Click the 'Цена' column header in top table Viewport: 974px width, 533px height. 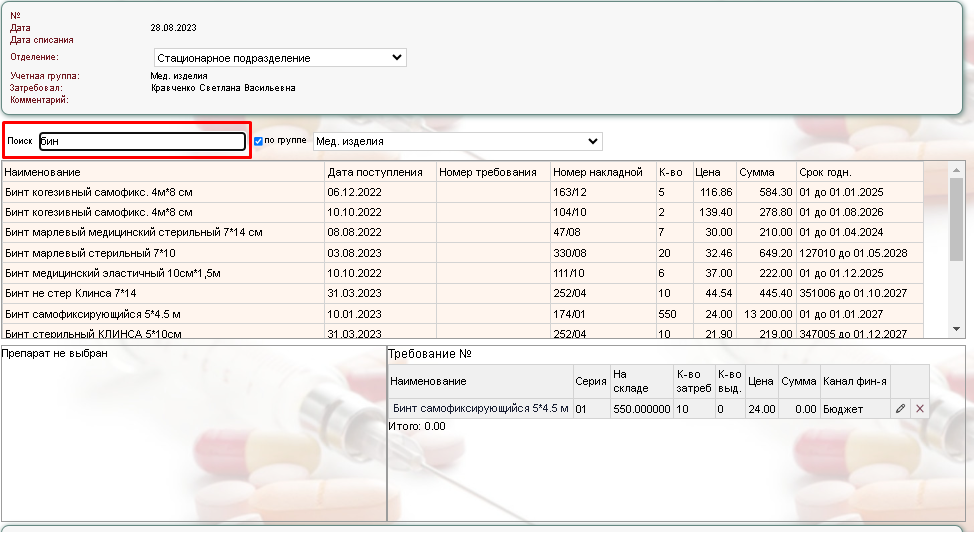[707, 172]
